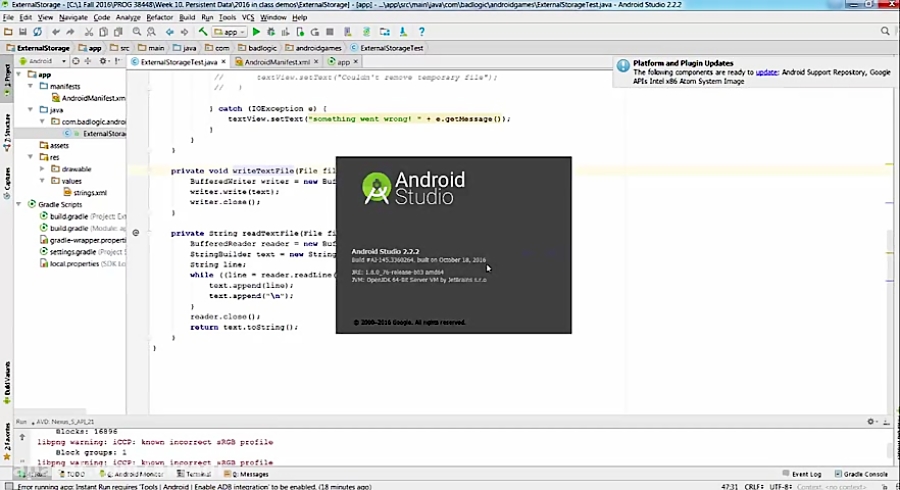
Task: Open the Refactor menu
Action: [x=159, y=17]
